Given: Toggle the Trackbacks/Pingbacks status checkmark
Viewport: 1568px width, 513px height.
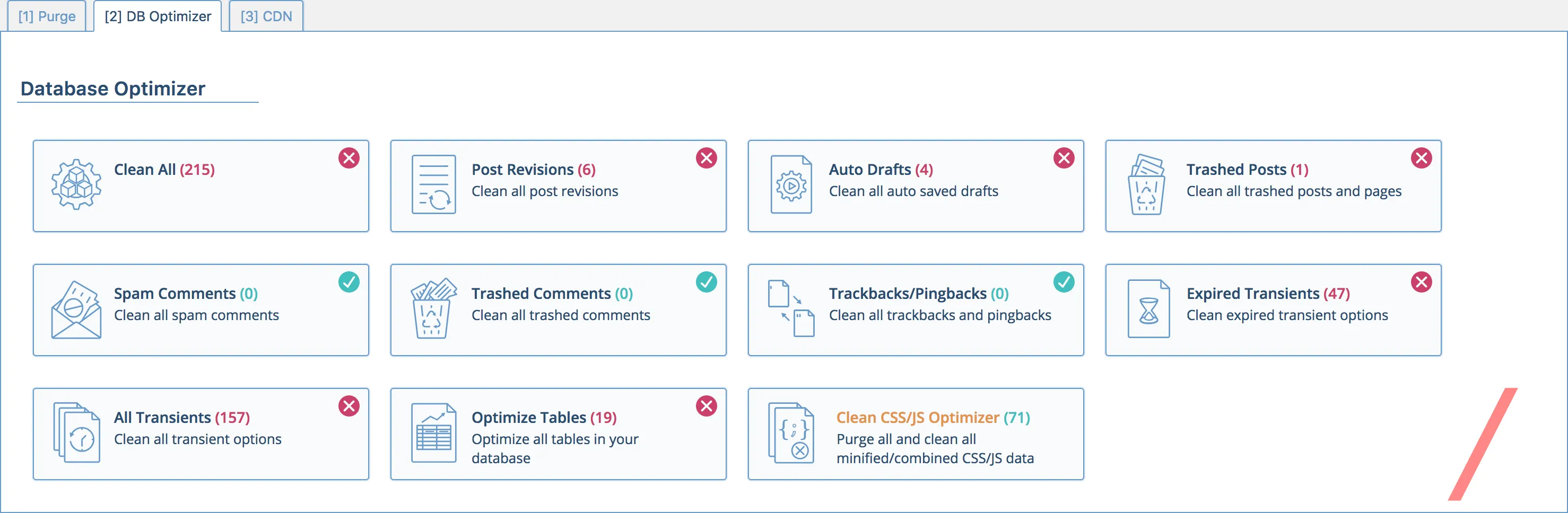Looking at the screenshot, I should (1064, 282).
